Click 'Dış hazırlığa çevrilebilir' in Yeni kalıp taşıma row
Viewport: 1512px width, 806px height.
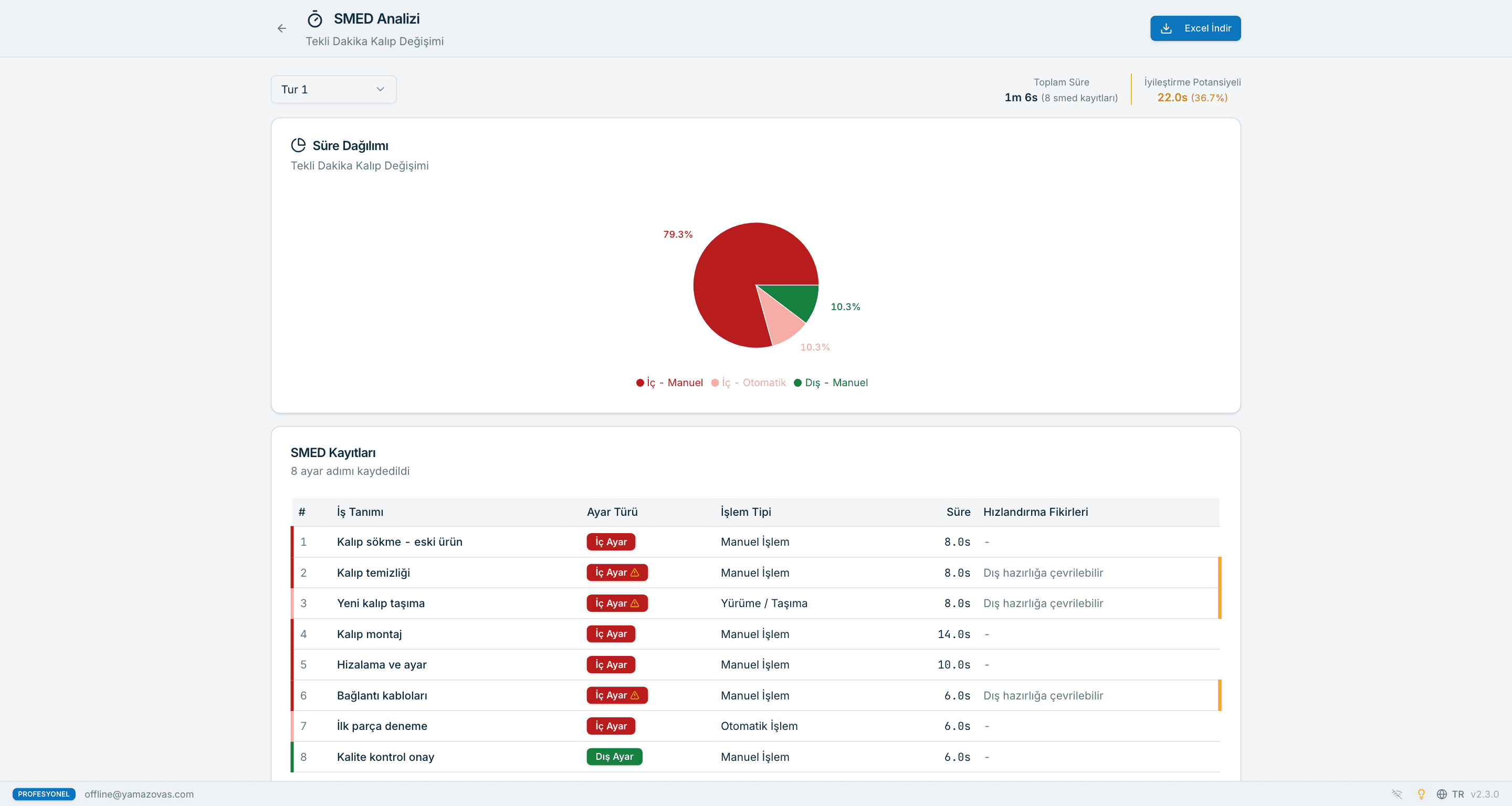(1043, 603)
